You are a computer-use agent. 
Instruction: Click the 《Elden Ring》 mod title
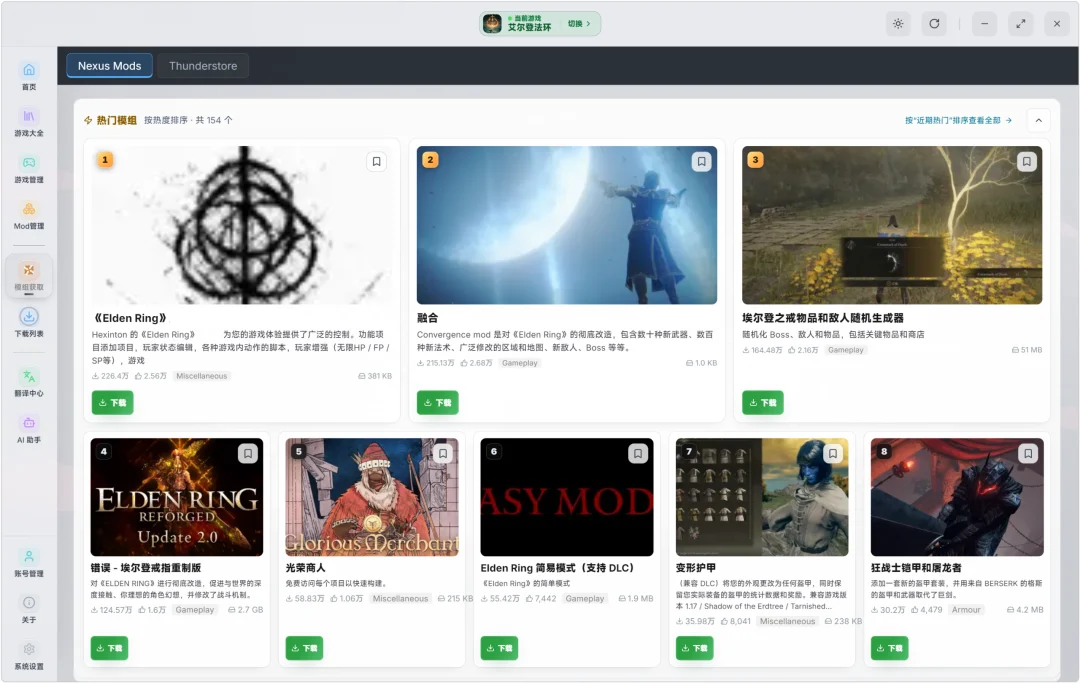coord(129,318)
